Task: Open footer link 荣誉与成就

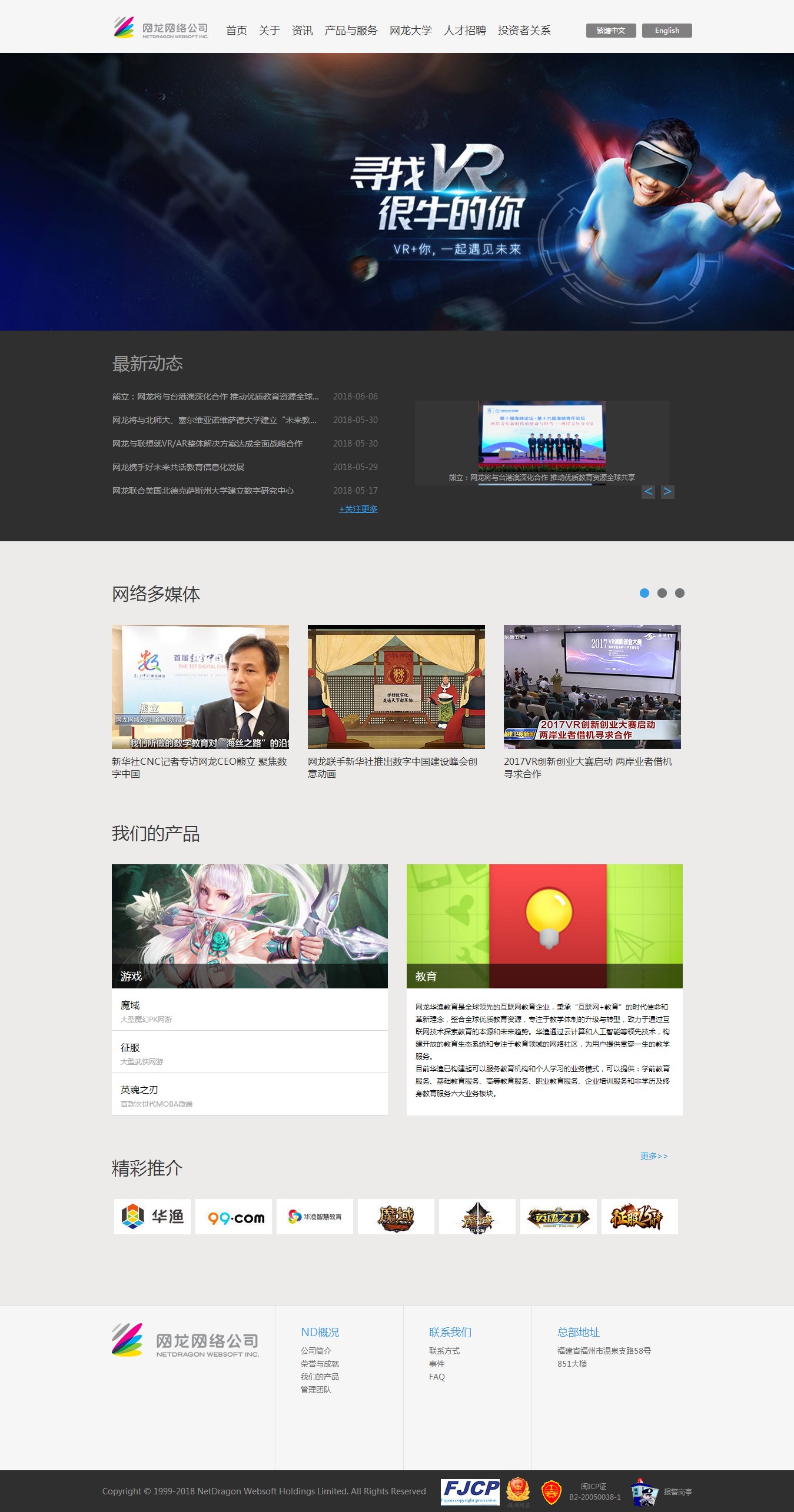Action: click(x=320, y=1364)
